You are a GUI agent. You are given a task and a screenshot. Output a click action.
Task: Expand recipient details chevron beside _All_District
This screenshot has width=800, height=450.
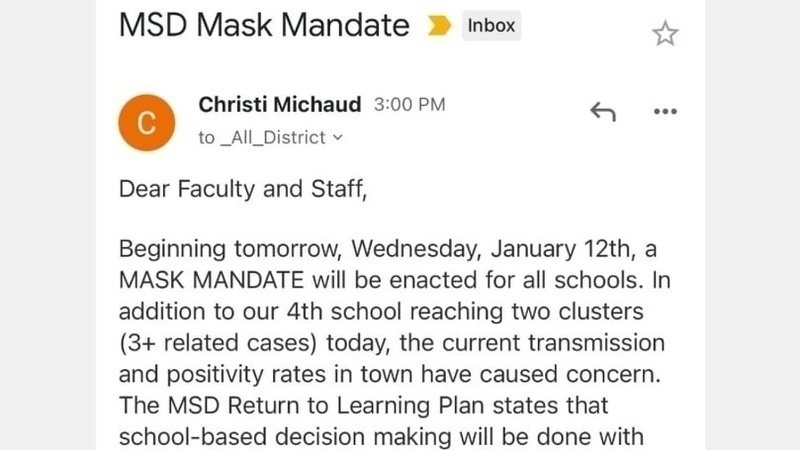337,138
